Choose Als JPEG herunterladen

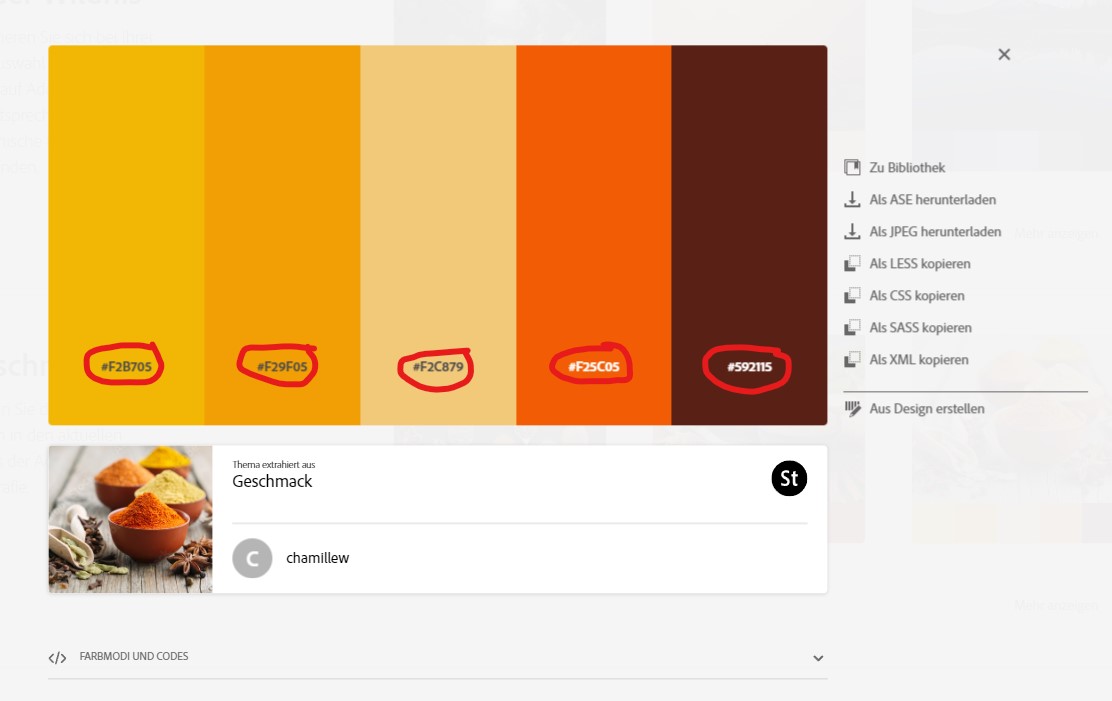(x=935, y=231)
